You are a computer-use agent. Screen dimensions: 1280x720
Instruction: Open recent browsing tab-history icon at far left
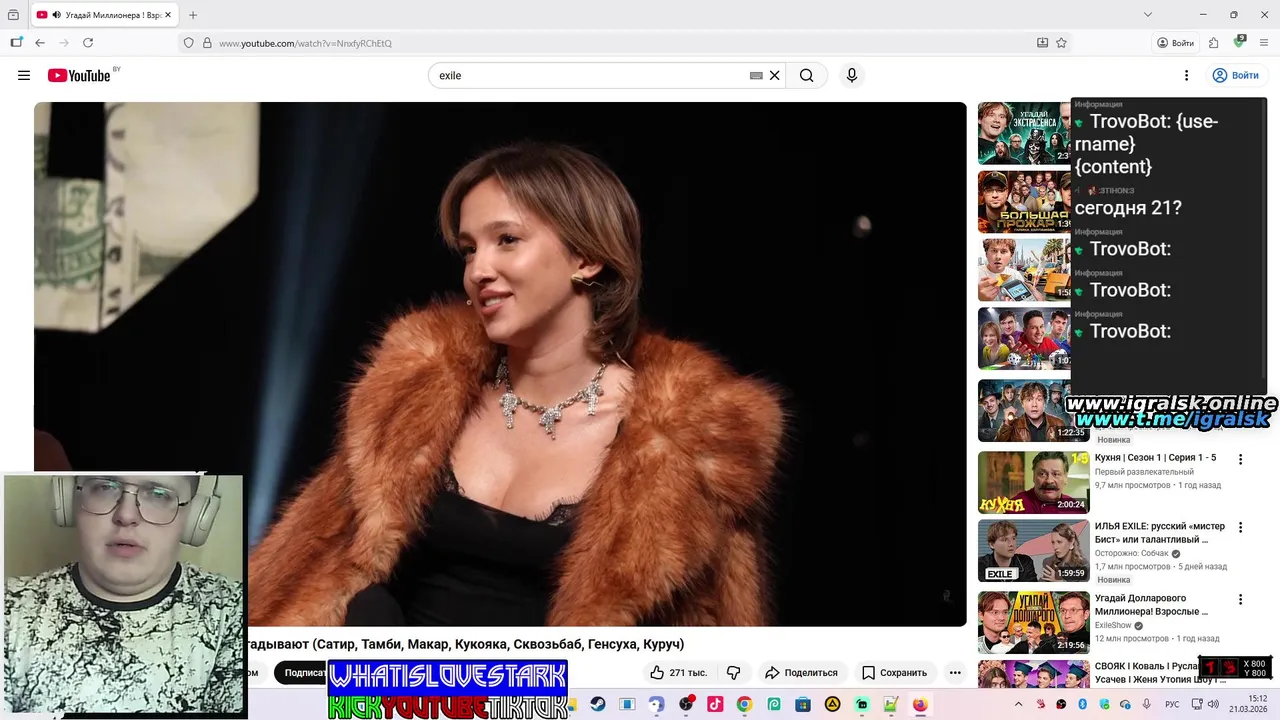pyautogui.click(x=13, y=15)
